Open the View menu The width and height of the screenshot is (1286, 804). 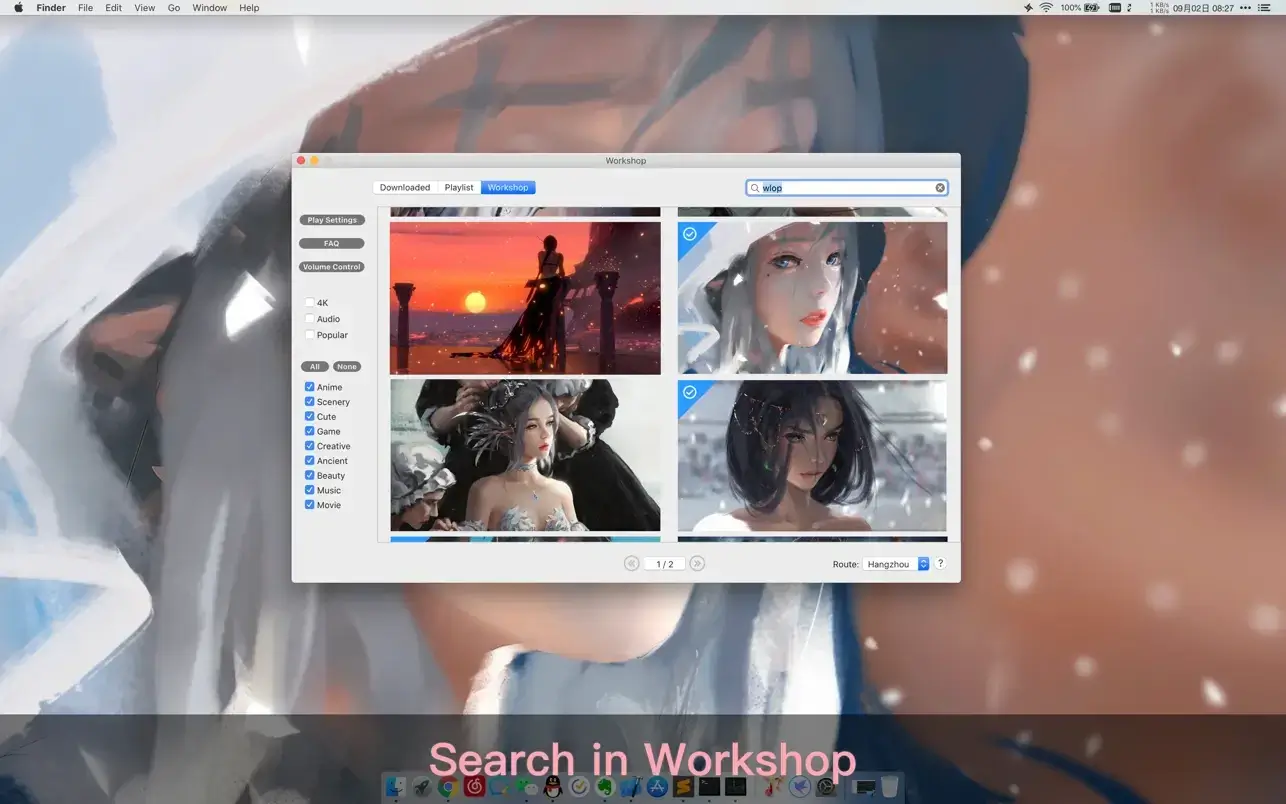[x=145, y=7]
